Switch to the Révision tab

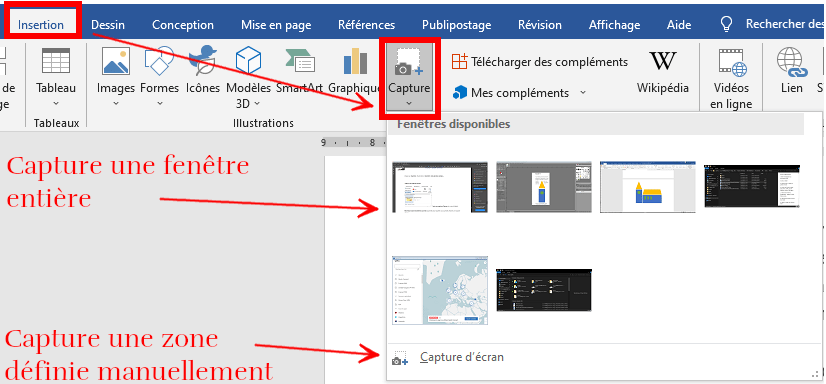click(x=539, y=25)
